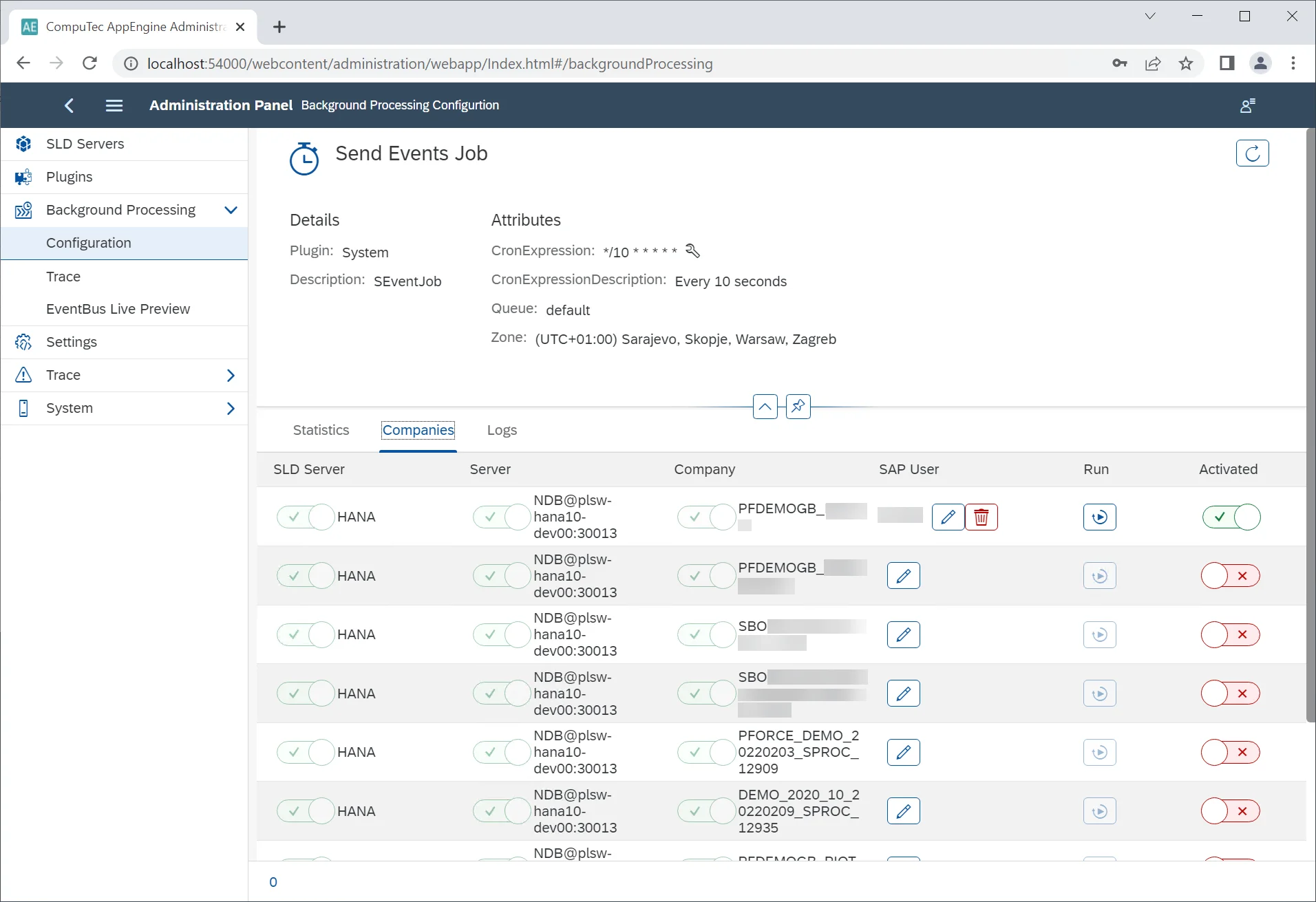Edit the PFORCE_DEMO company row
This screenshot has width=1316, height=902.
coord(903,753)
